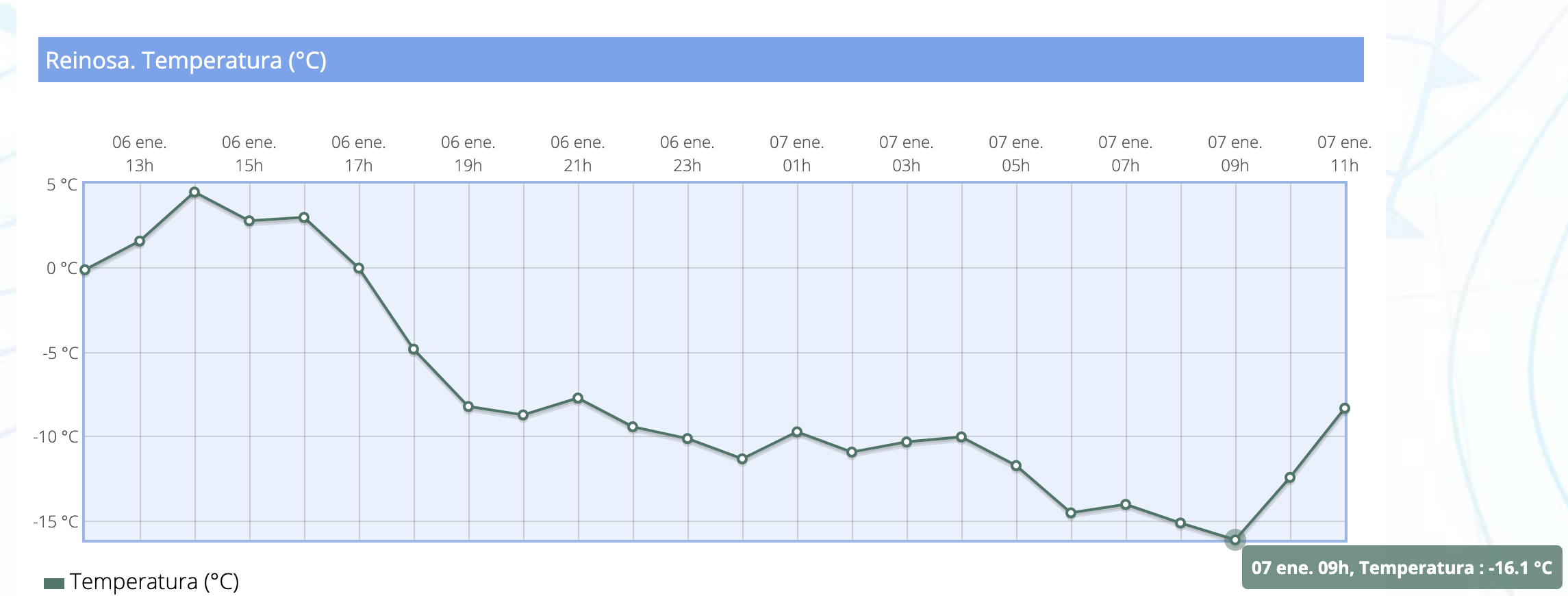Click the data point at 06 ene. 13h
Image resolution: width=1568 pixels, height=596 pixels.
coord(140,241)
